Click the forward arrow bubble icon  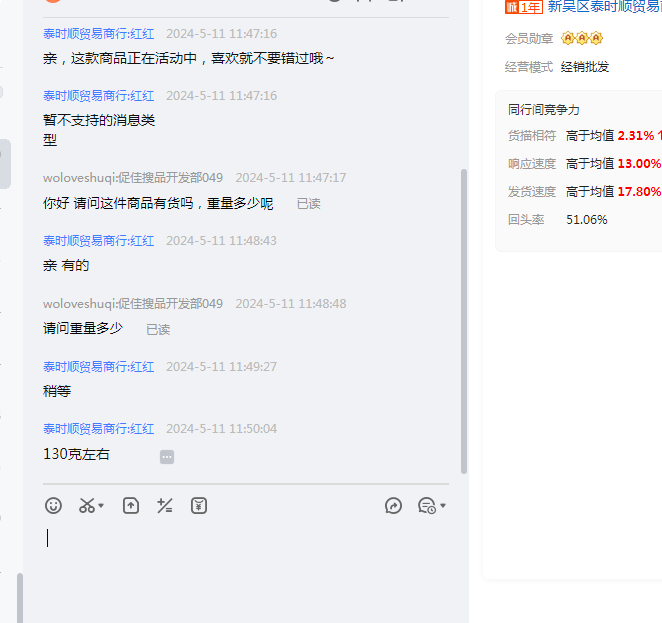(393, 506)
